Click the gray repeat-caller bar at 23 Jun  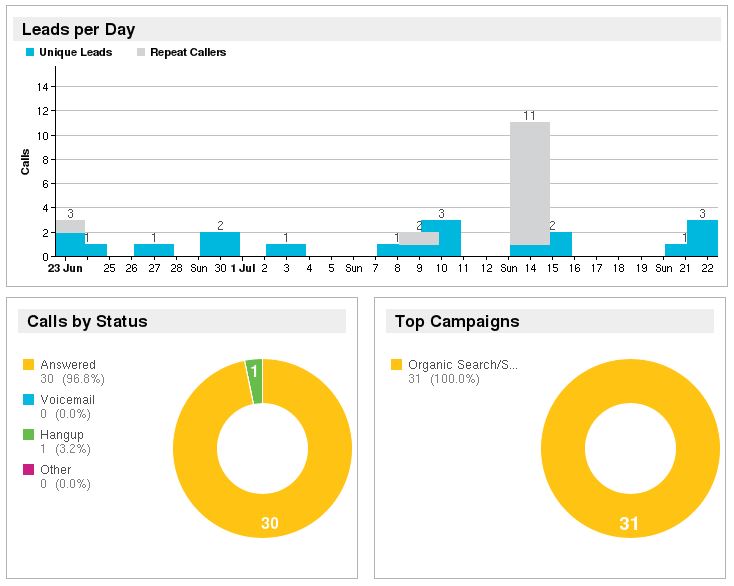(x=70, y=226)
